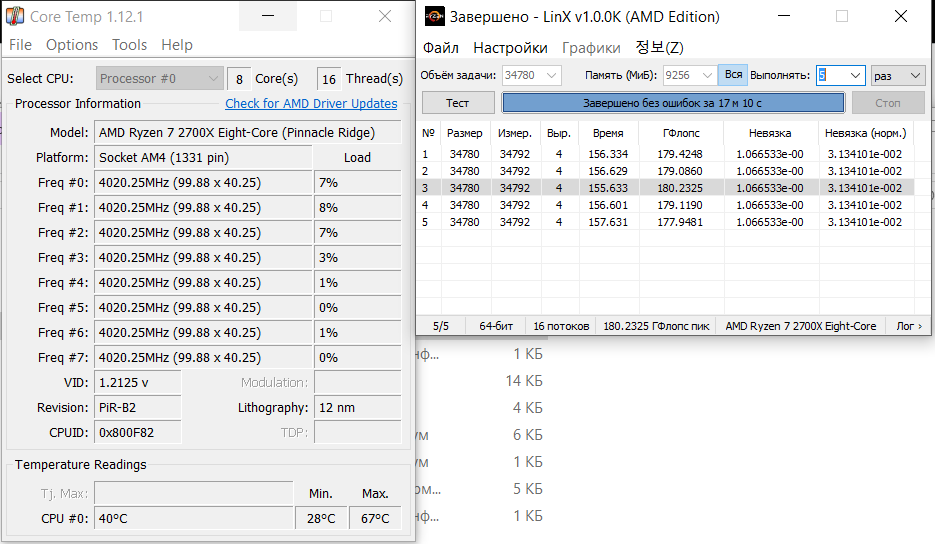Close the Core Temp window
Viewport: 935px width, 544px height.
point(385,16)
